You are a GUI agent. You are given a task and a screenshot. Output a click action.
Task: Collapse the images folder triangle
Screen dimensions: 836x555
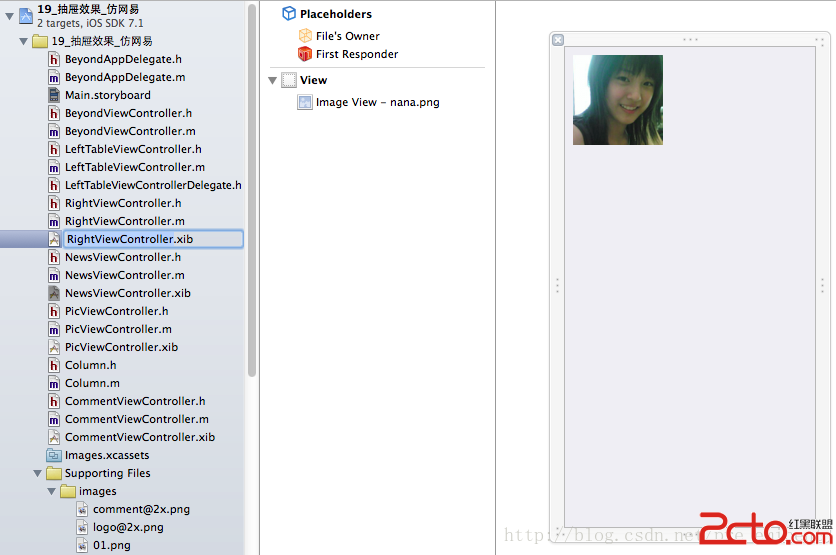pyautogui.click(x=51, y=492)
